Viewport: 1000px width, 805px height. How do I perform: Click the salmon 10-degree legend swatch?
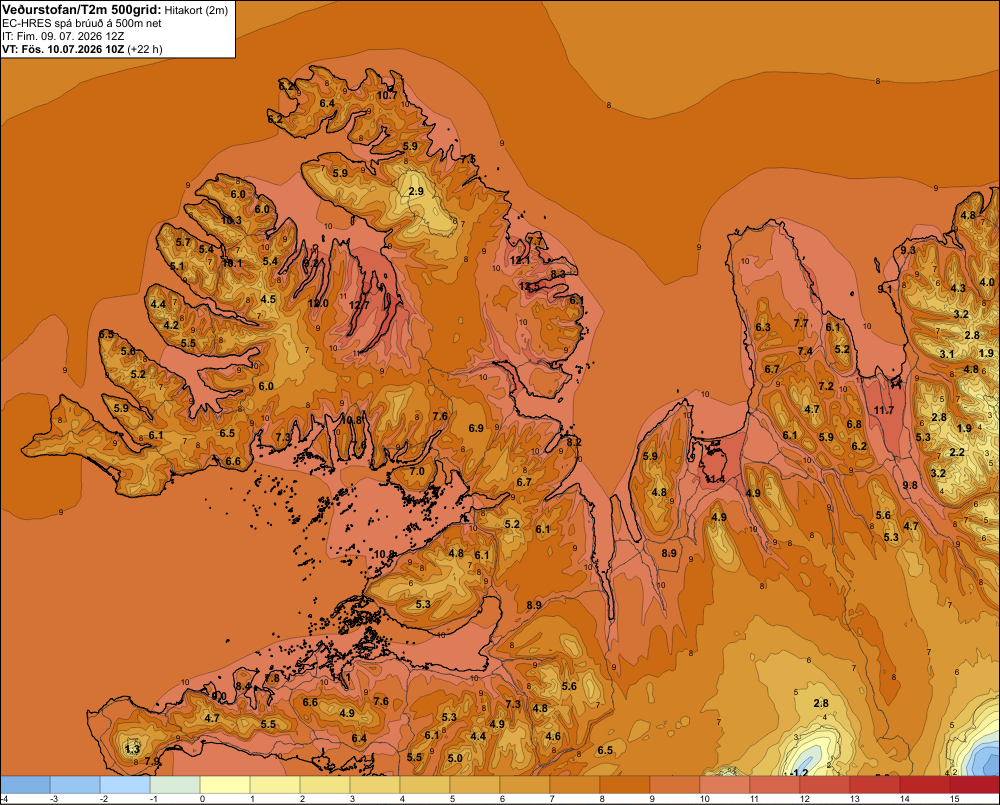pos(724,784)
